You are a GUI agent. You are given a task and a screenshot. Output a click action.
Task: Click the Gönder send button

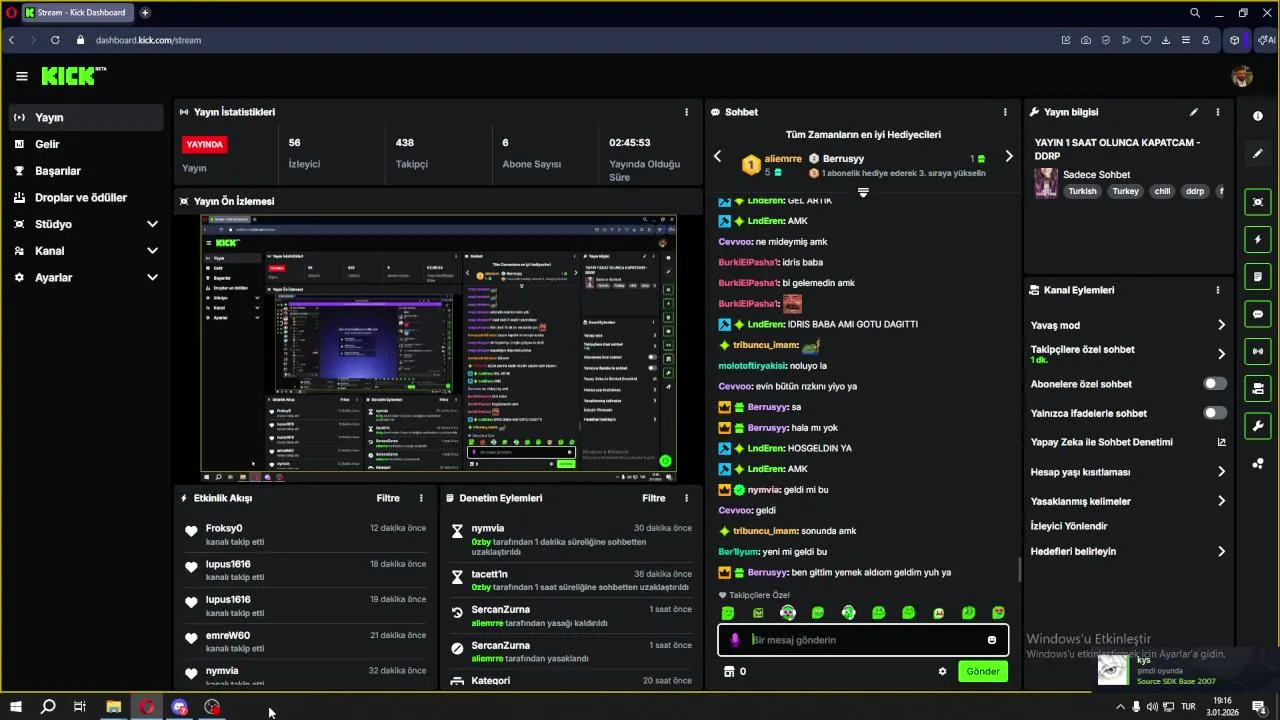(982, 672)
